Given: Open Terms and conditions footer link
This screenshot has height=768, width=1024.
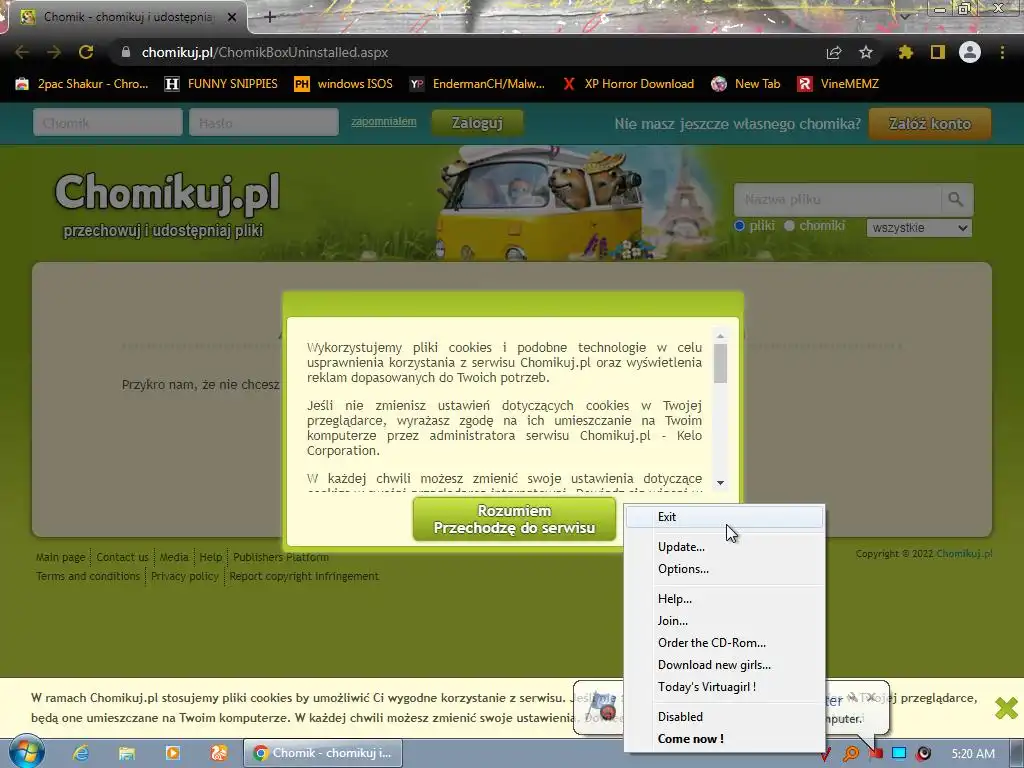Looking at the screenshot, I should pos(88,576).
